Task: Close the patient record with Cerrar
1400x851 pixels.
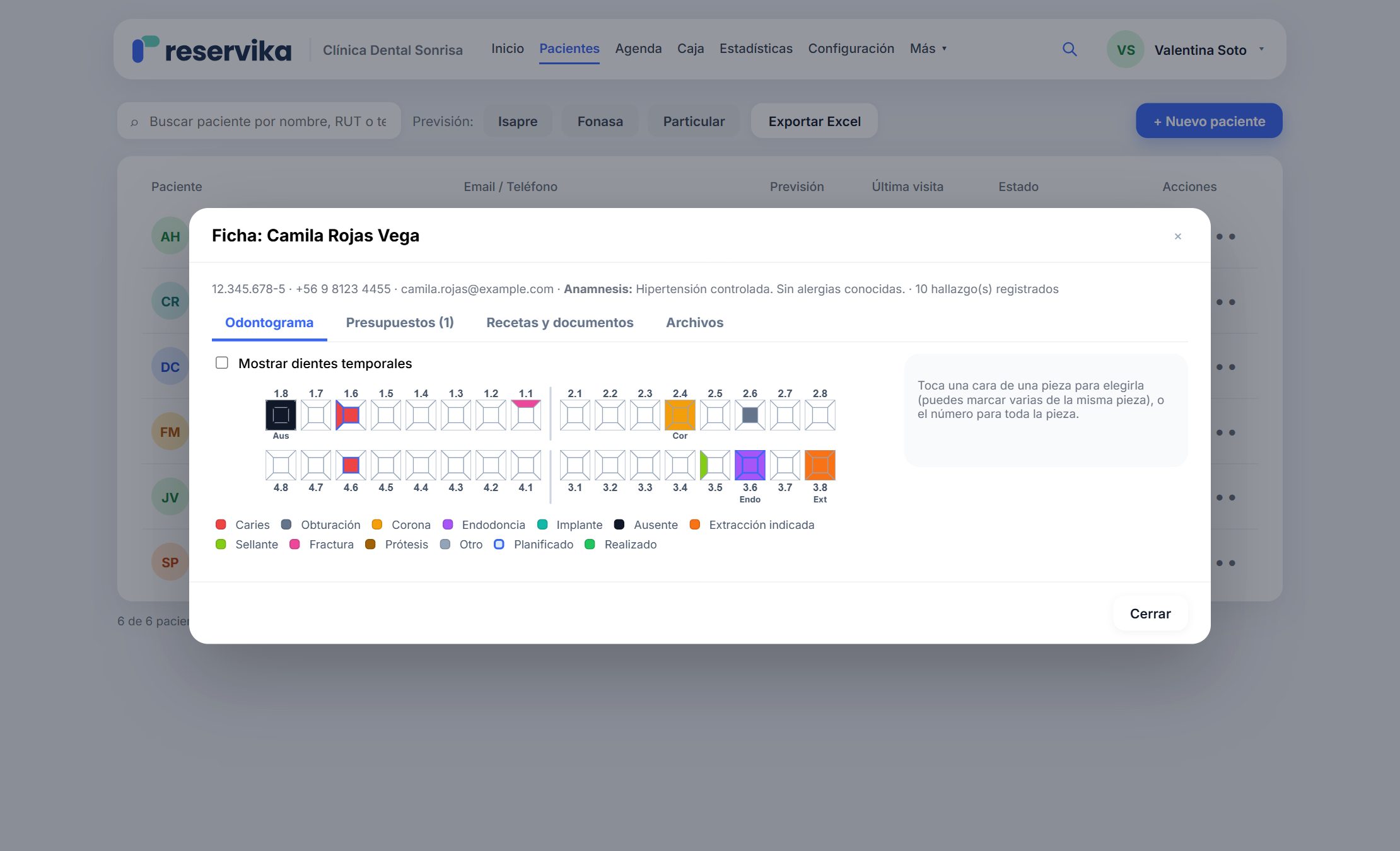Action: click(1150, 613)
